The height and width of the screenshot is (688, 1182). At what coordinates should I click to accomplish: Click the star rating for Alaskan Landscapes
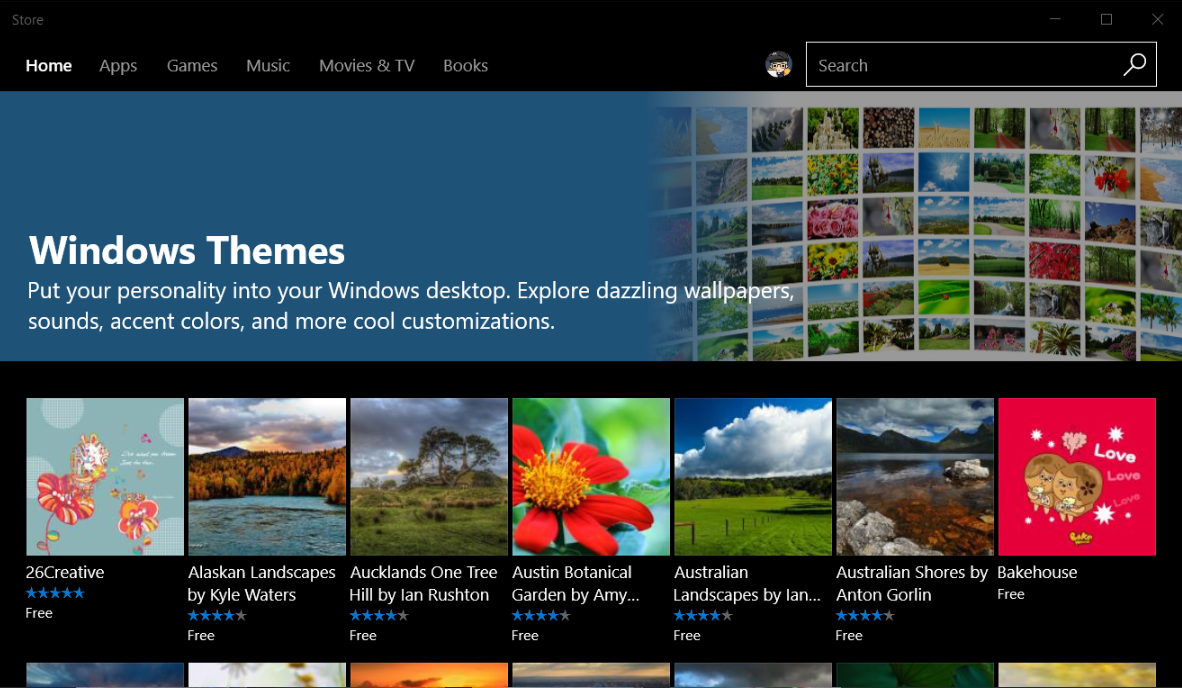point(217,616)
